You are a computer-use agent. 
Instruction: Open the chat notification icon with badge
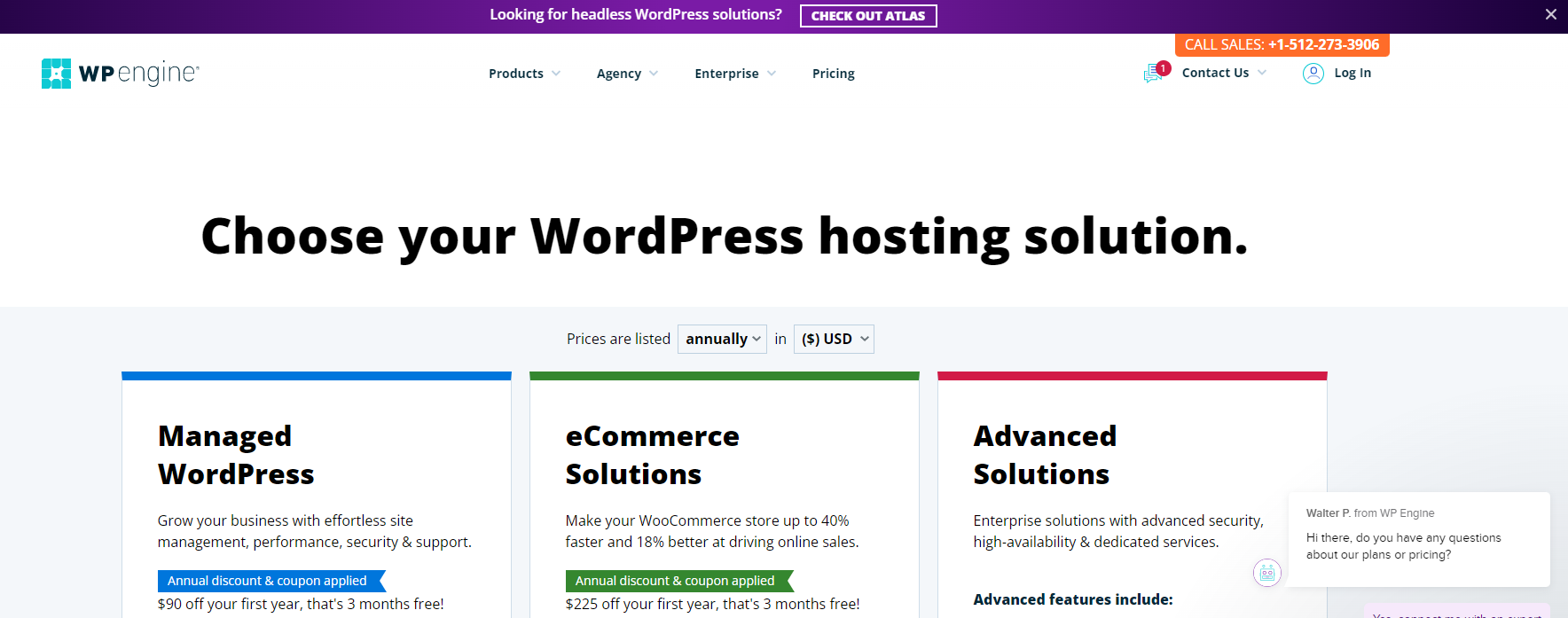click(x=1156, y=72)
